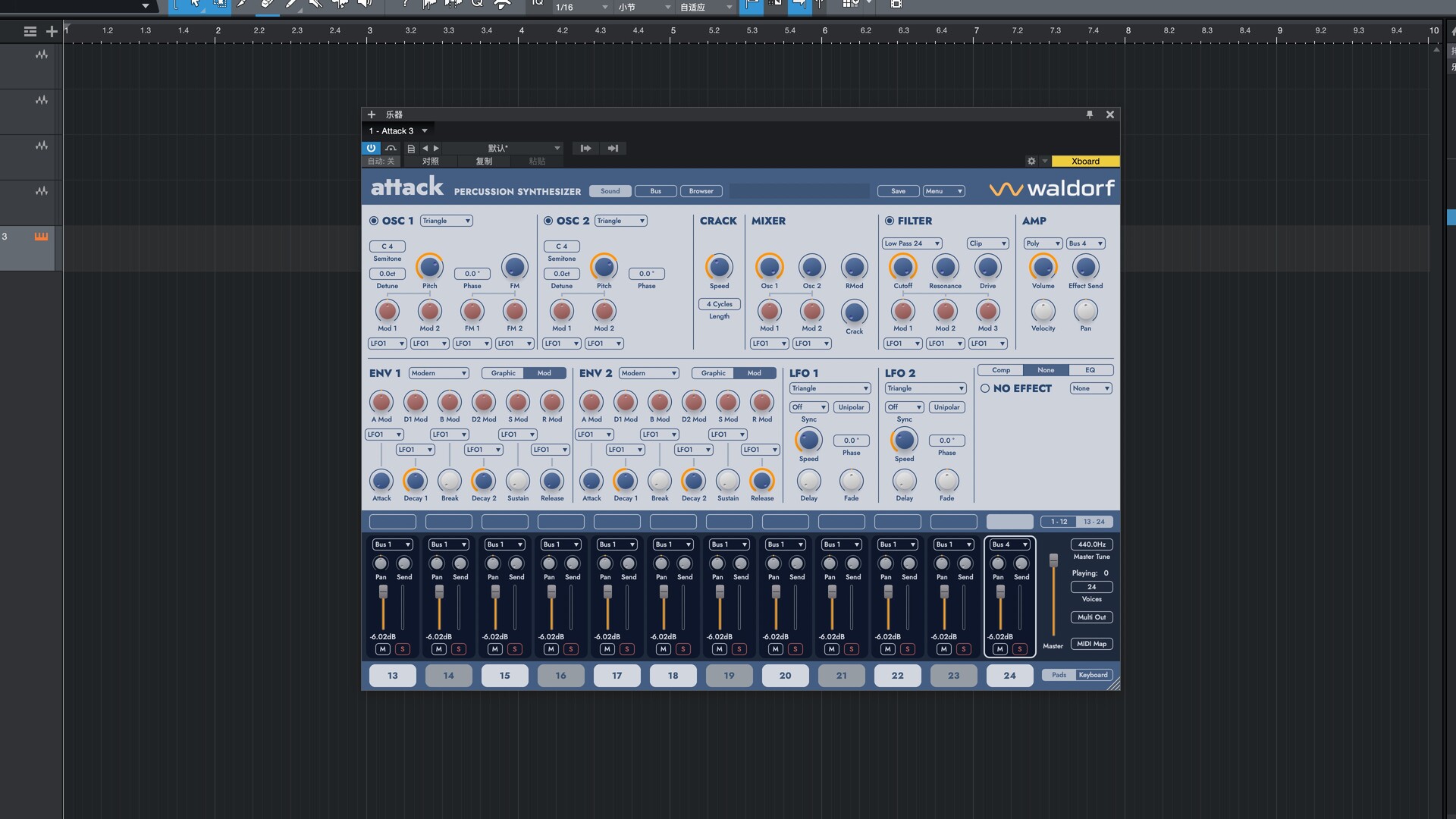Open the waldorf Menu dropdown
The width and height of the screenshot is (1456, 819).
(x=943, y=191)
